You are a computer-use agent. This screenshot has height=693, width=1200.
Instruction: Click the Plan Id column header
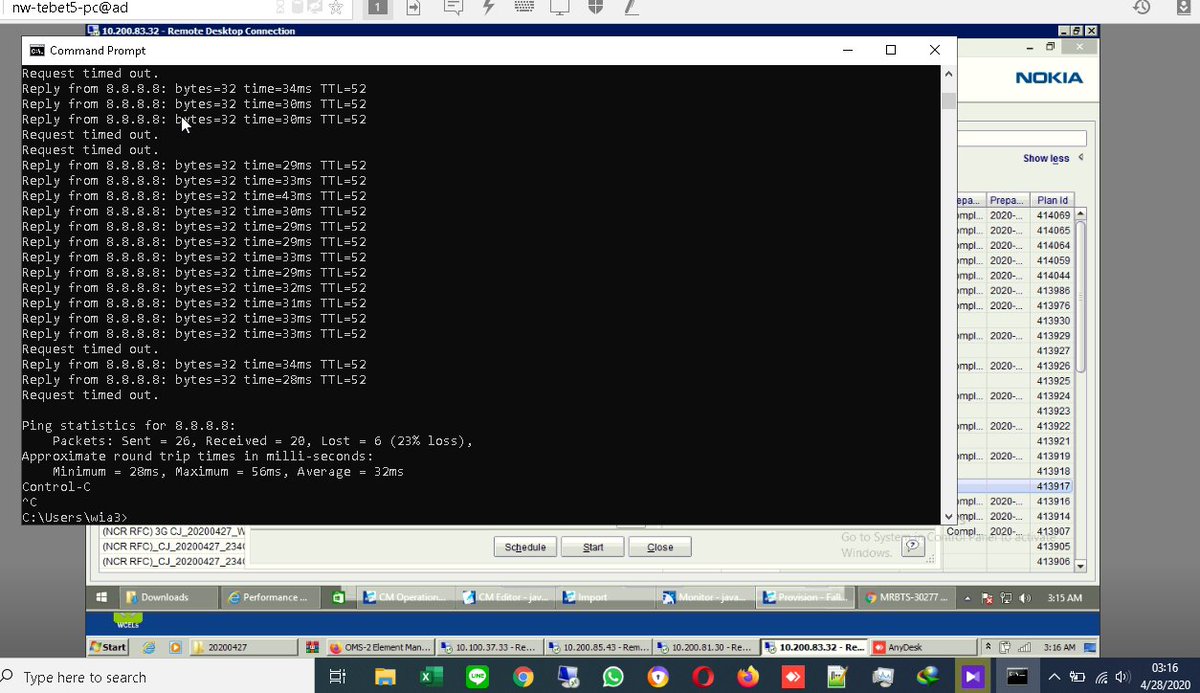click(1053, 200)
